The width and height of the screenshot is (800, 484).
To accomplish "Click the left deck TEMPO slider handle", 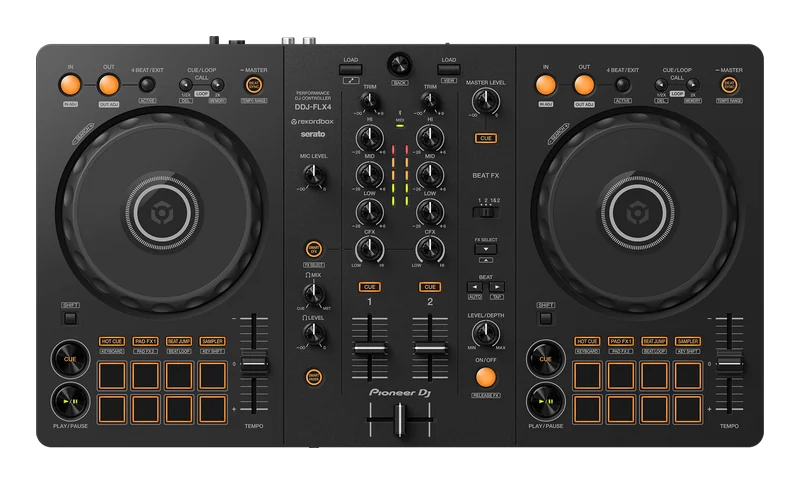I will point(254,363).
